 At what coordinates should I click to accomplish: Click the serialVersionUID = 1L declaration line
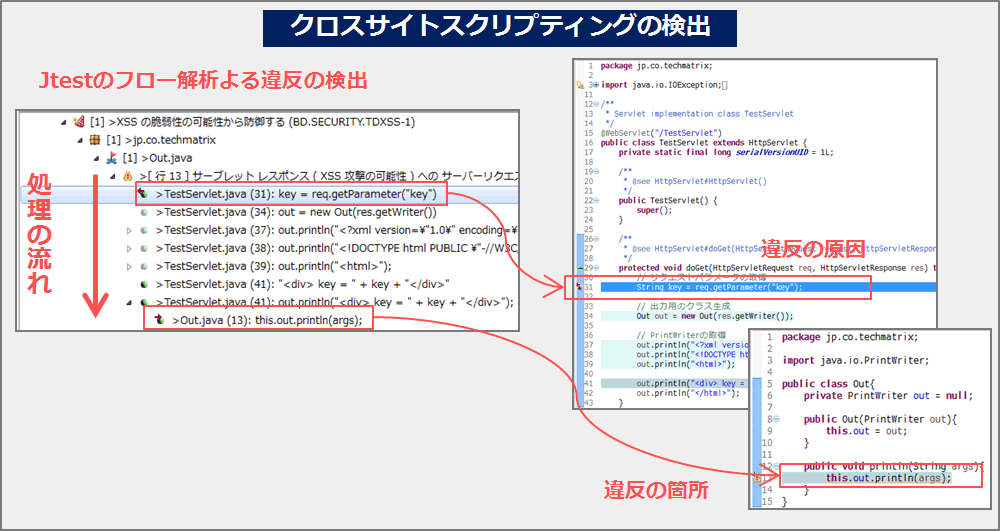(x=726, y=152)
